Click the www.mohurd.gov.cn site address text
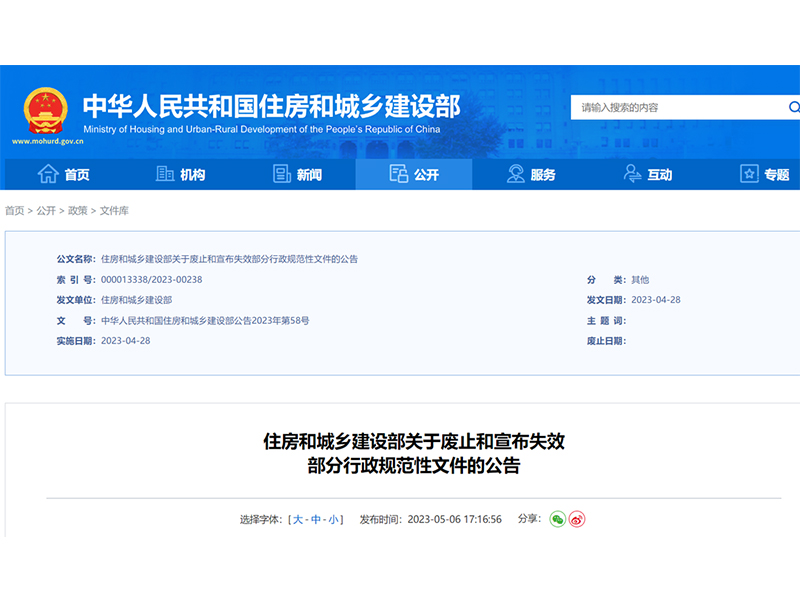The width and height of the screenshot is (800, 600). (46, 142)
